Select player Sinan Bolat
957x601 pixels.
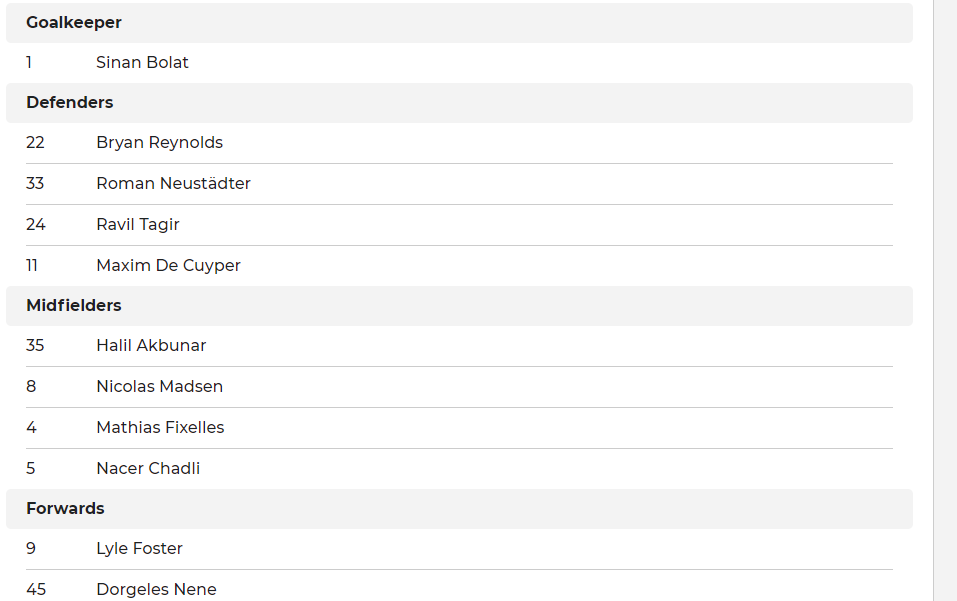tap(142, 63)
